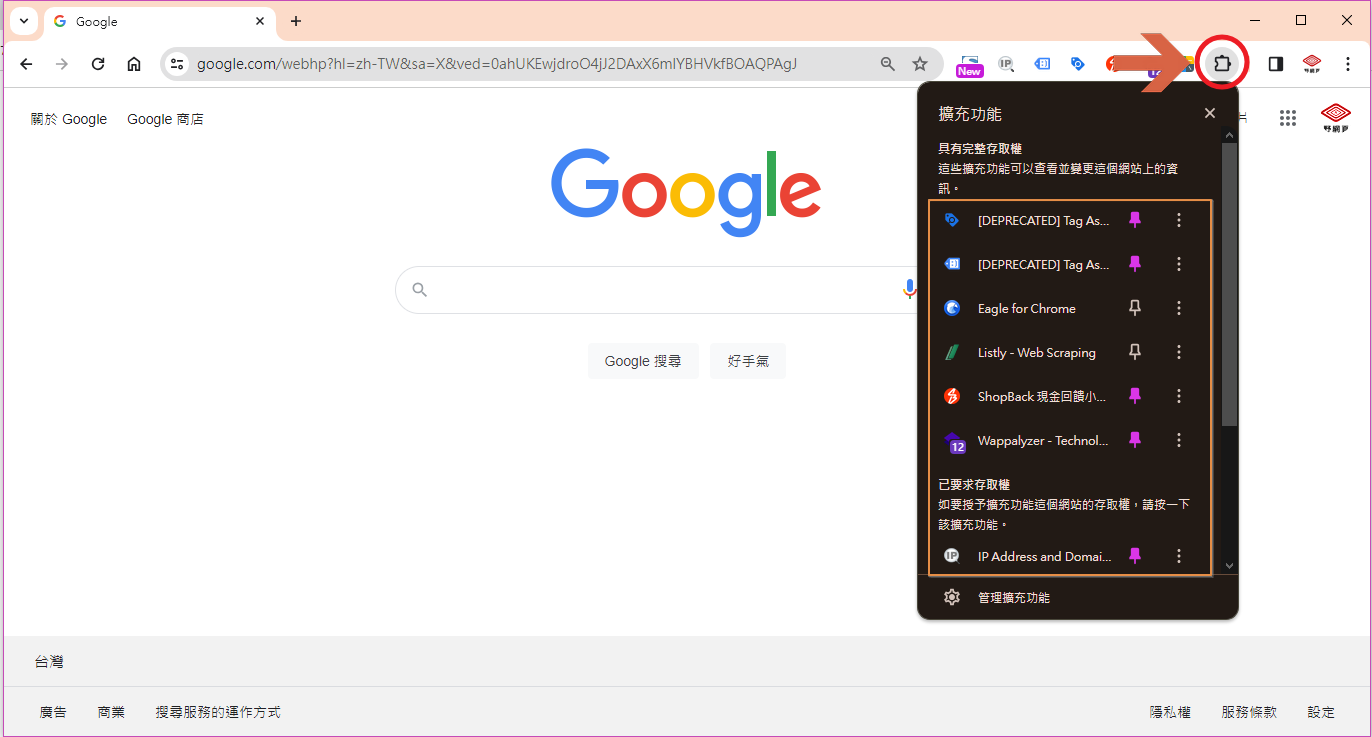Screen dimensions: 1372x737
Task: Open the Google 商店 link
Action: (165, 119)
